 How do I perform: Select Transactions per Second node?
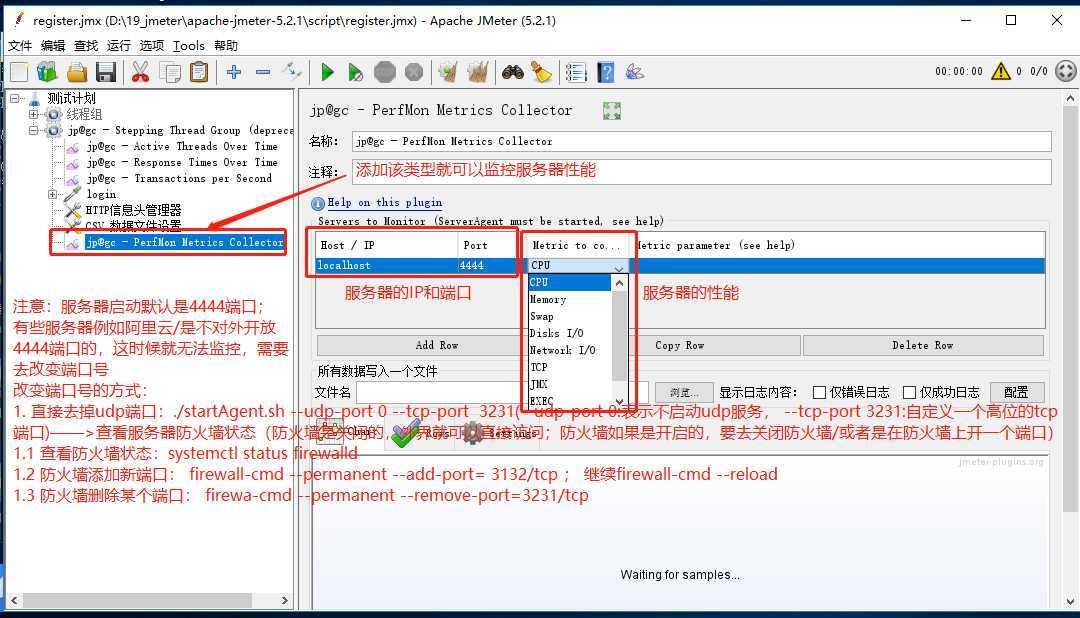coord(179,178)
